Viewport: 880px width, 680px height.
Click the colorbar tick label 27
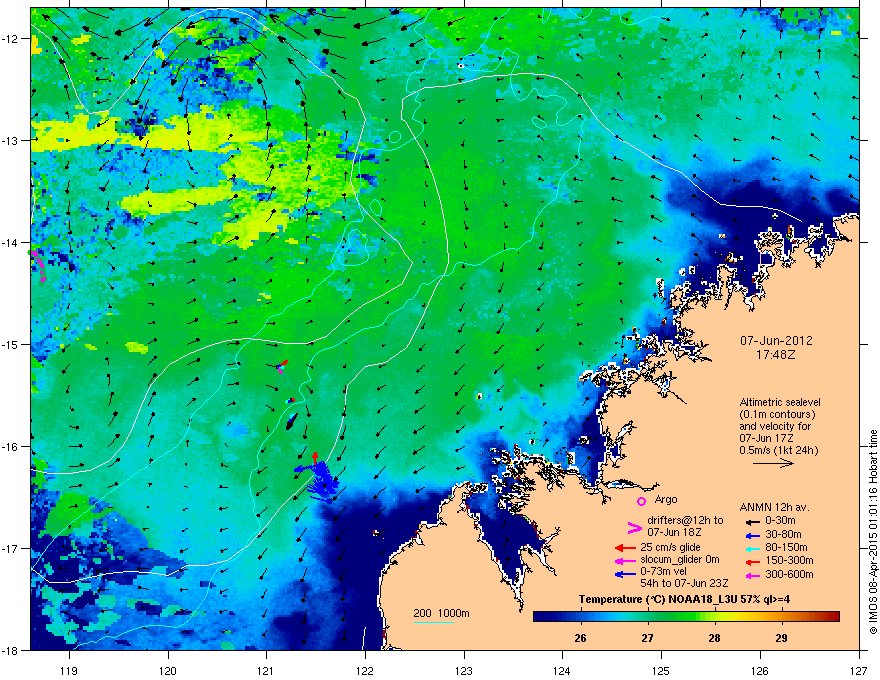648,638
